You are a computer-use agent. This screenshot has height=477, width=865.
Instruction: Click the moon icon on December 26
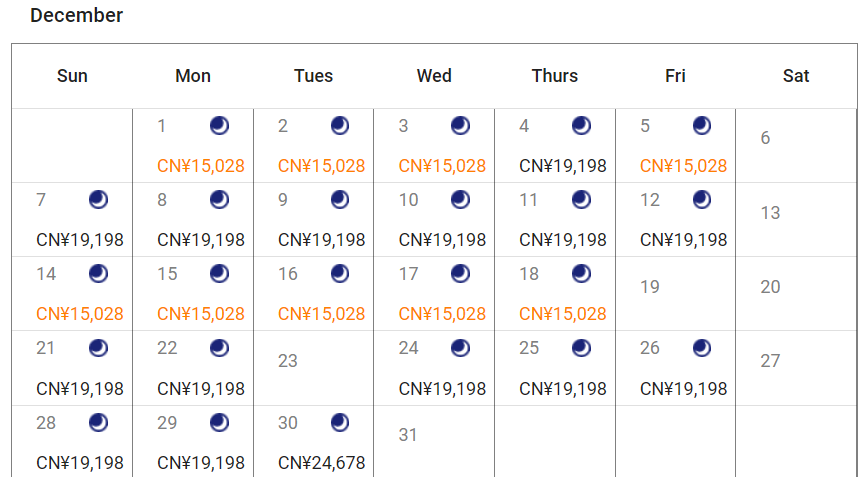click(x=702, y=348)
